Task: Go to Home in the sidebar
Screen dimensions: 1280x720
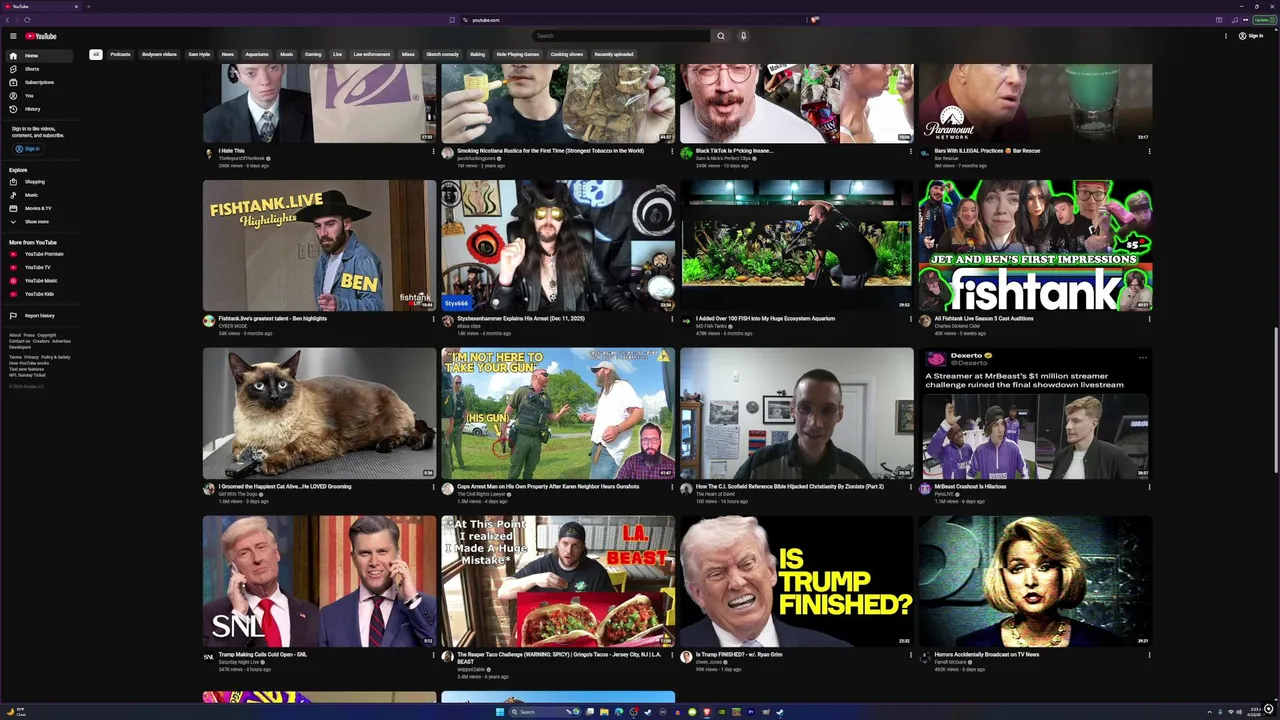Action: tap(38, 56)
